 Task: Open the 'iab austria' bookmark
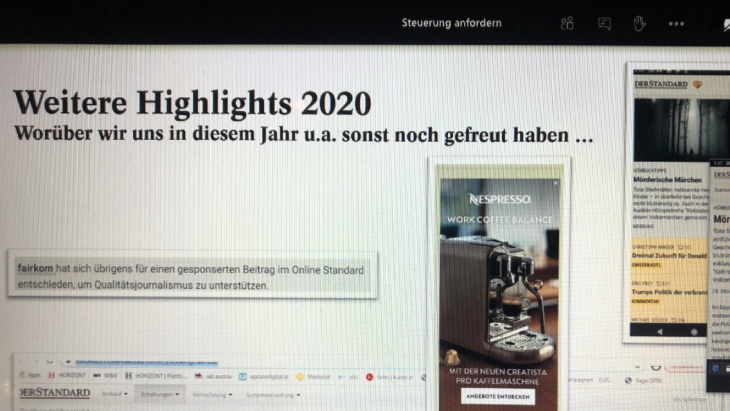click(x=216, y=377)
